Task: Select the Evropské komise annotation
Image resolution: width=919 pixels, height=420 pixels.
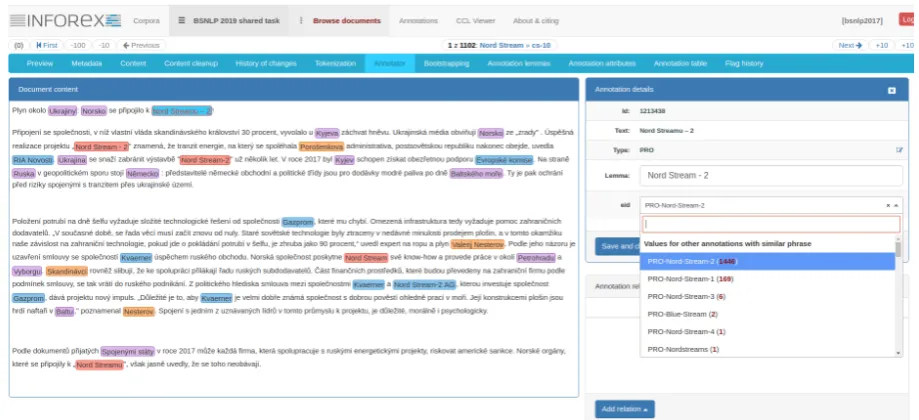Action: [x=504, y=160]
